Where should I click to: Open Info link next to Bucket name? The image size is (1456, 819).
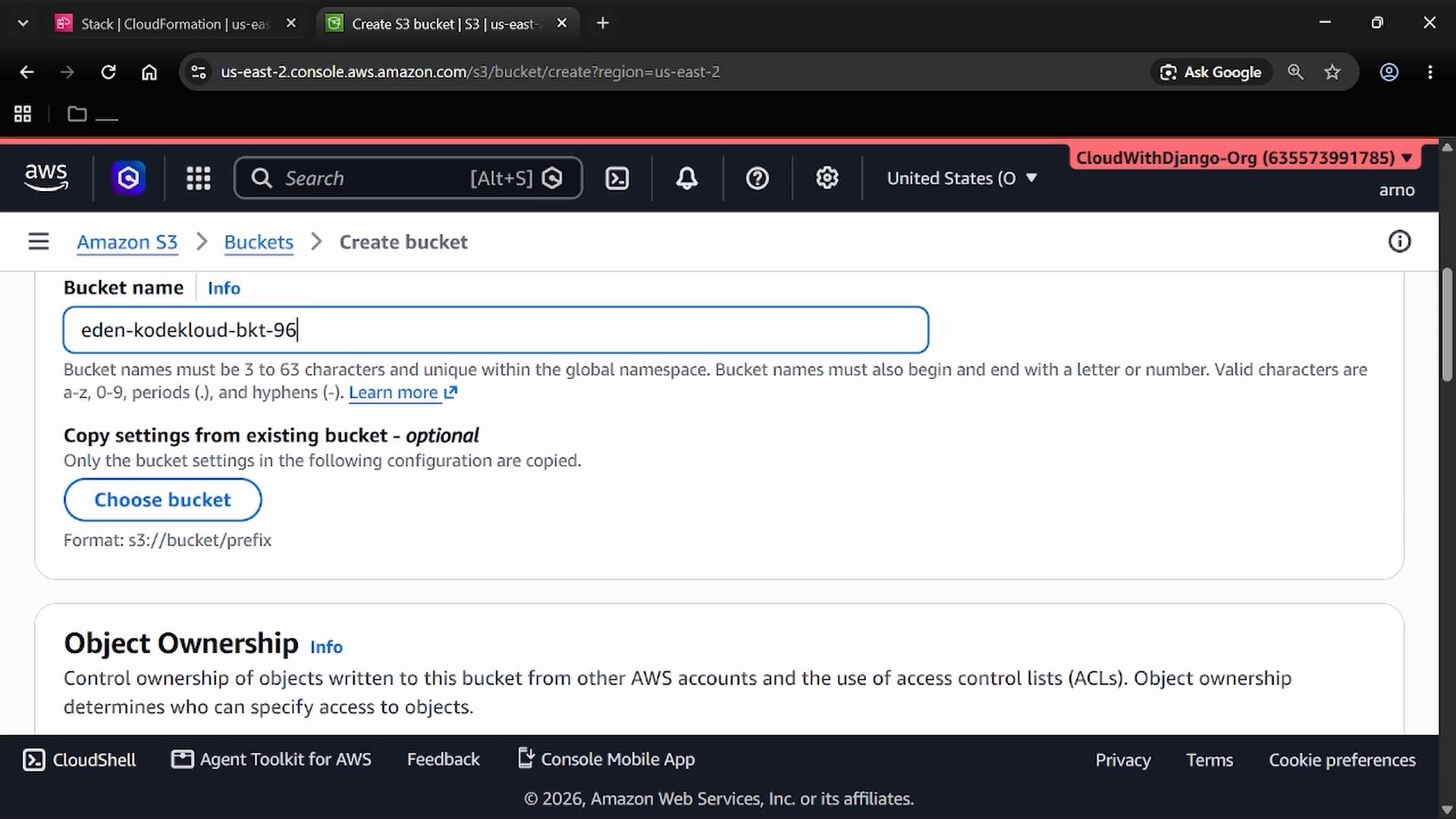point(224,288)
